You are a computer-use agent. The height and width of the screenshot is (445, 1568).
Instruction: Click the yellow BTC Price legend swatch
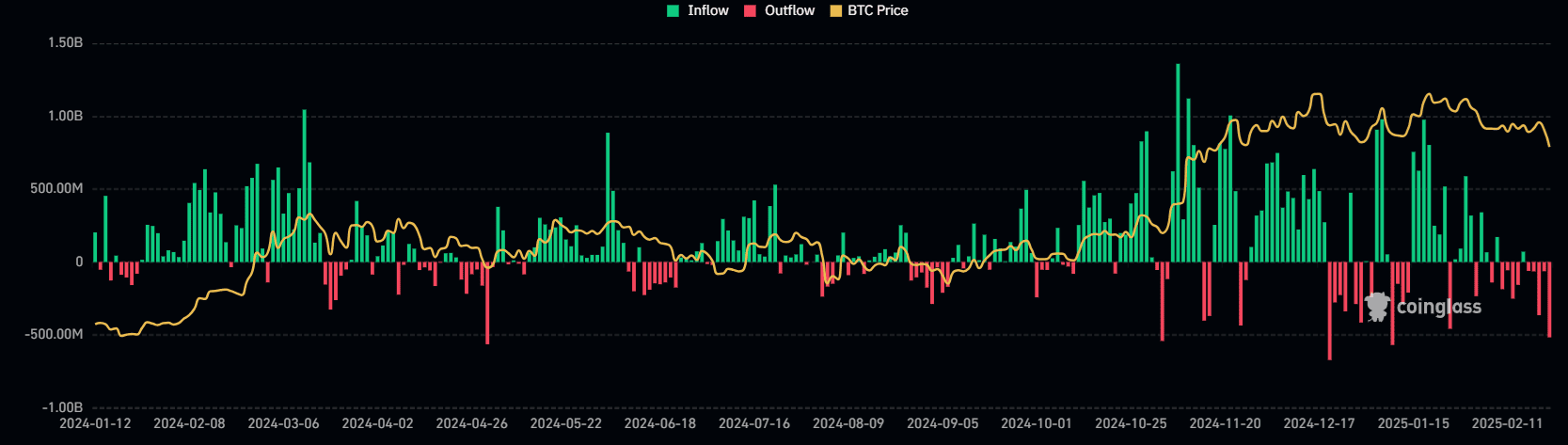point(835,10)
